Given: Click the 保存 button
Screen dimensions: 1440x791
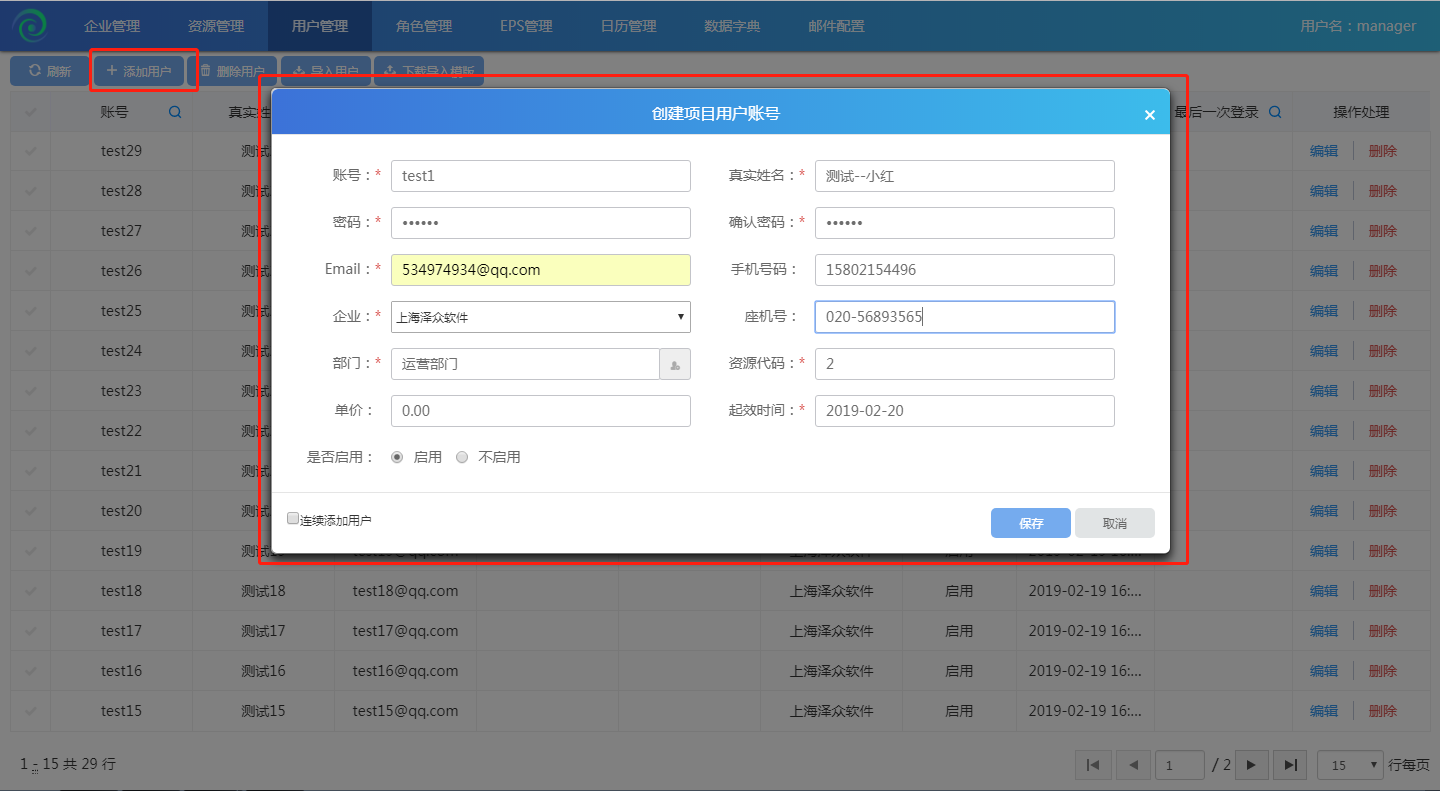Looking at the screenshot, I should tap(1030, 523).
